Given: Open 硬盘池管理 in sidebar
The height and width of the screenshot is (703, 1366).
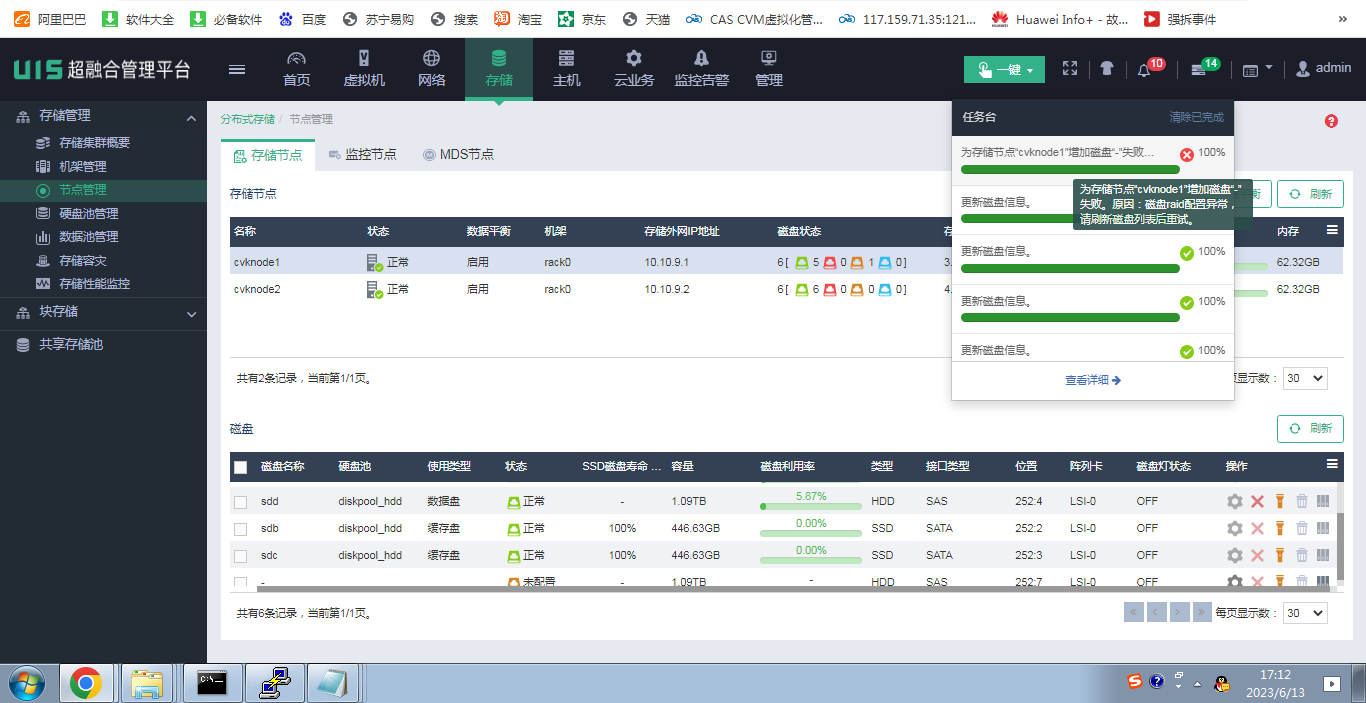Looking at the screenshot, I should pyautogui.click(x=88, y=214).
